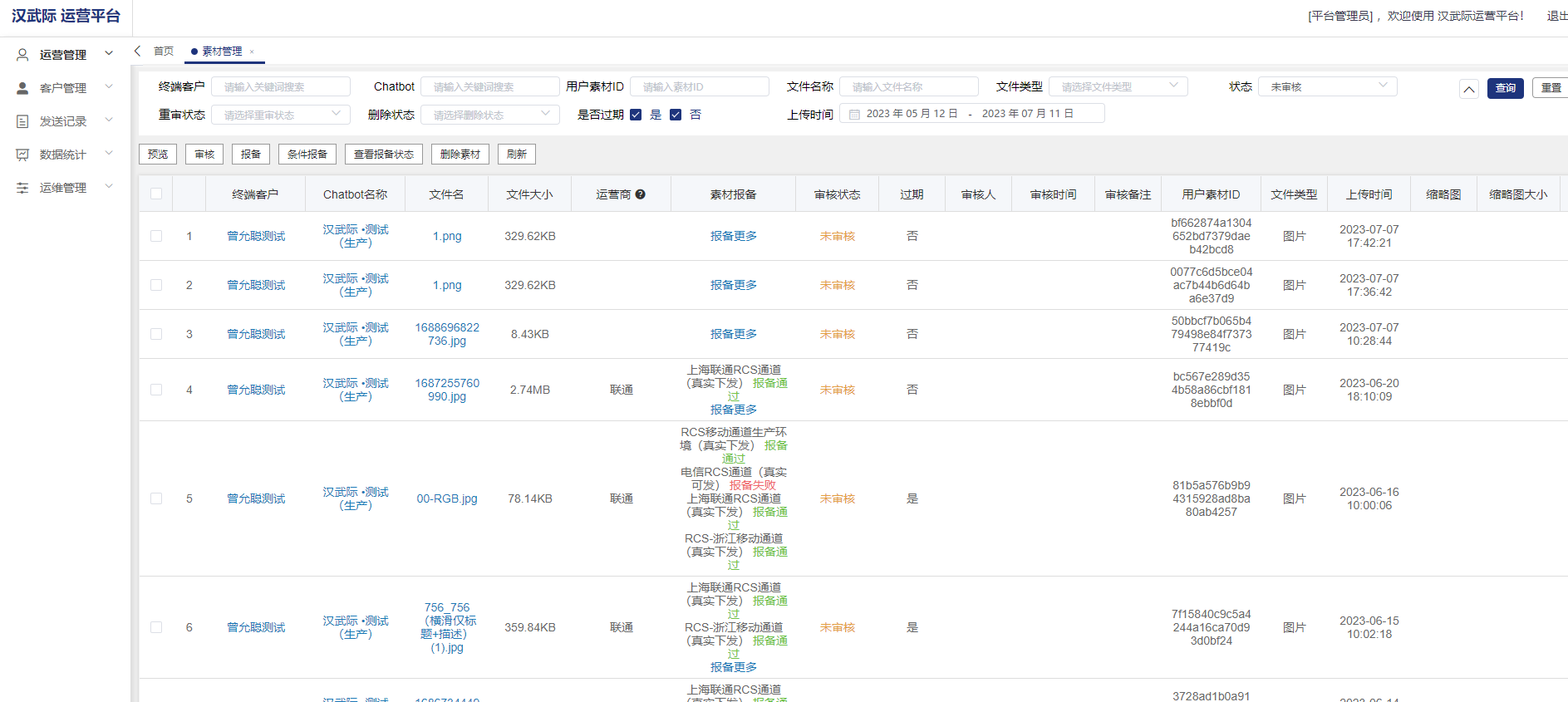This screenshot has height=702, width=1568.
Task: Expand the 数据统计 sidebar chevron
Action: pos(109,154)
